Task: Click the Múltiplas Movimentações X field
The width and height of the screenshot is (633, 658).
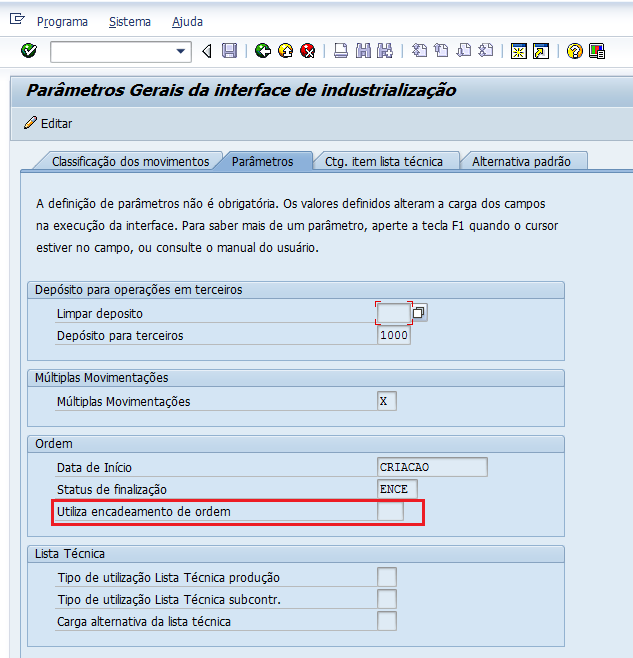Action: [x=387, y=401]
